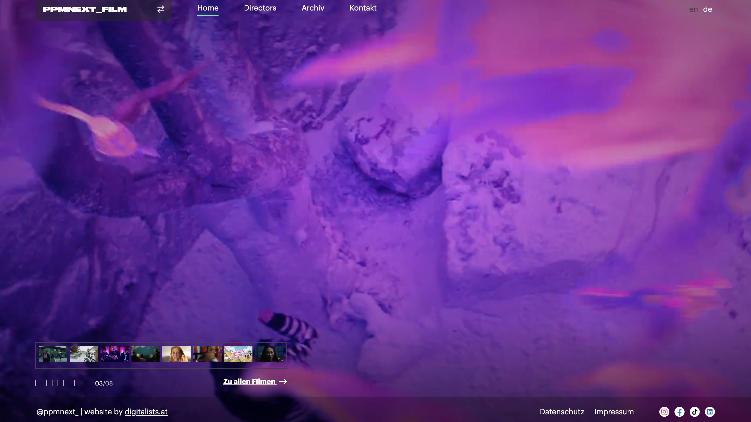751x422 pixels.
Task: Open the Instagram social icon
Action: point(664,412)
